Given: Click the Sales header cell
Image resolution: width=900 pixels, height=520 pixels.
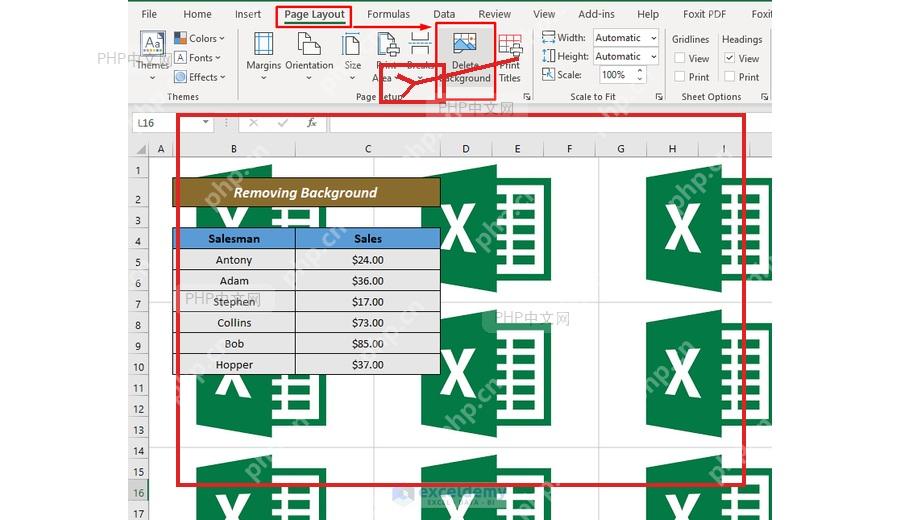Looking at the screenshot, I should click(x=368, y=238).
